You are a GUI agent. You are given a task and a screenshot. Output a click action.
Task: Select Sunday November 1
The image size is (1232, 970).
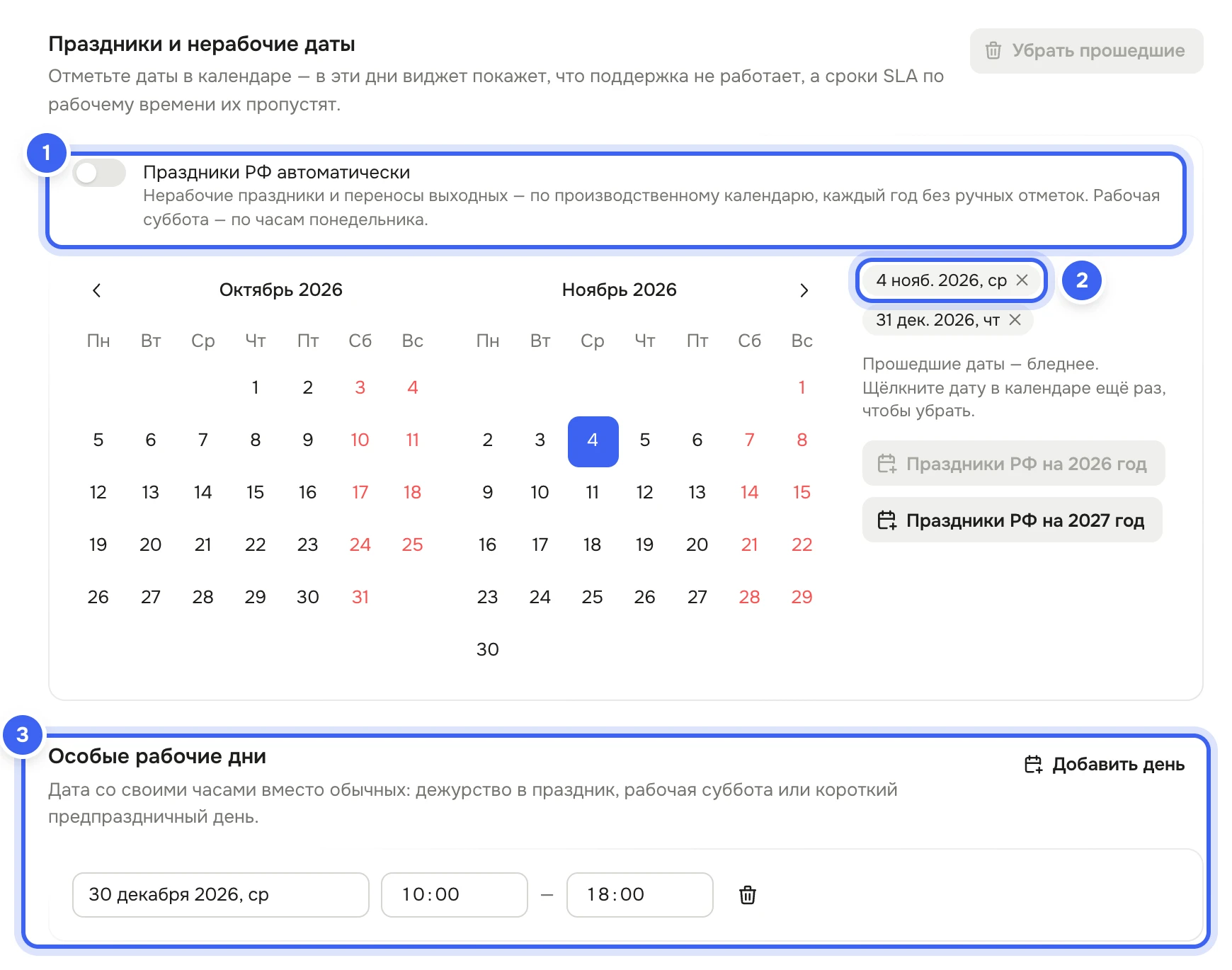click(802, 388)
